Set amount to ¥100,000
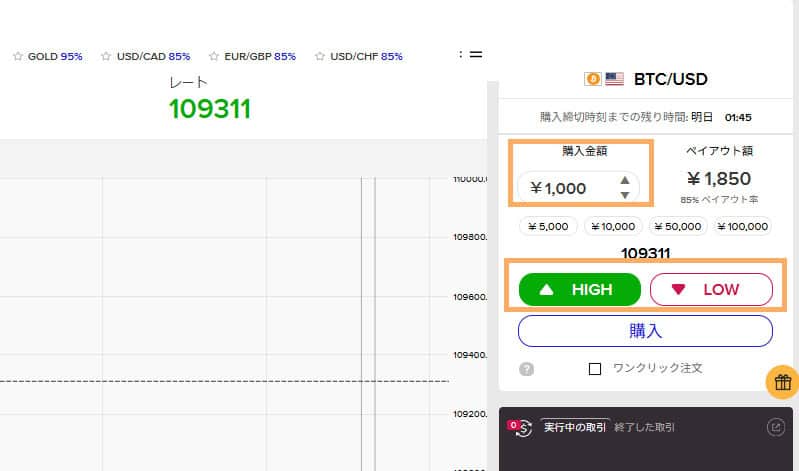 pos(742,226)
